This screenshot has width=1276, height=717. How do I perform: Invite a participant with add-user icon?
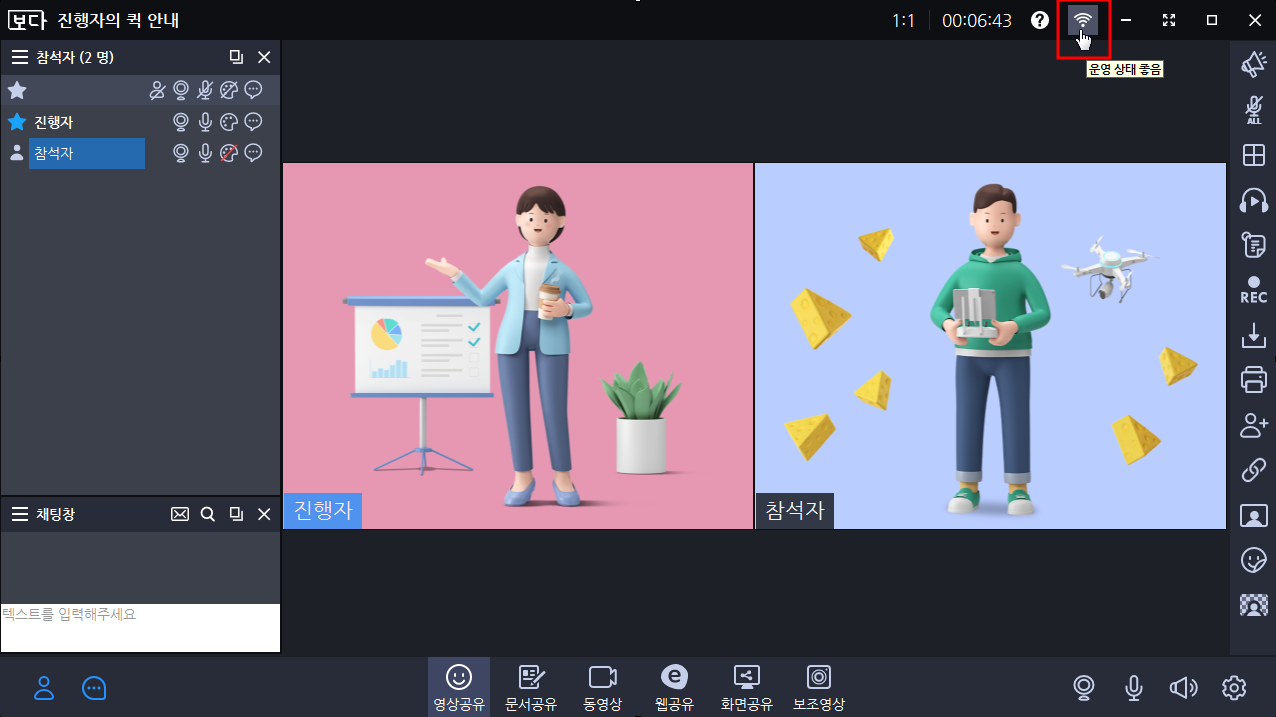[1253, 425]
